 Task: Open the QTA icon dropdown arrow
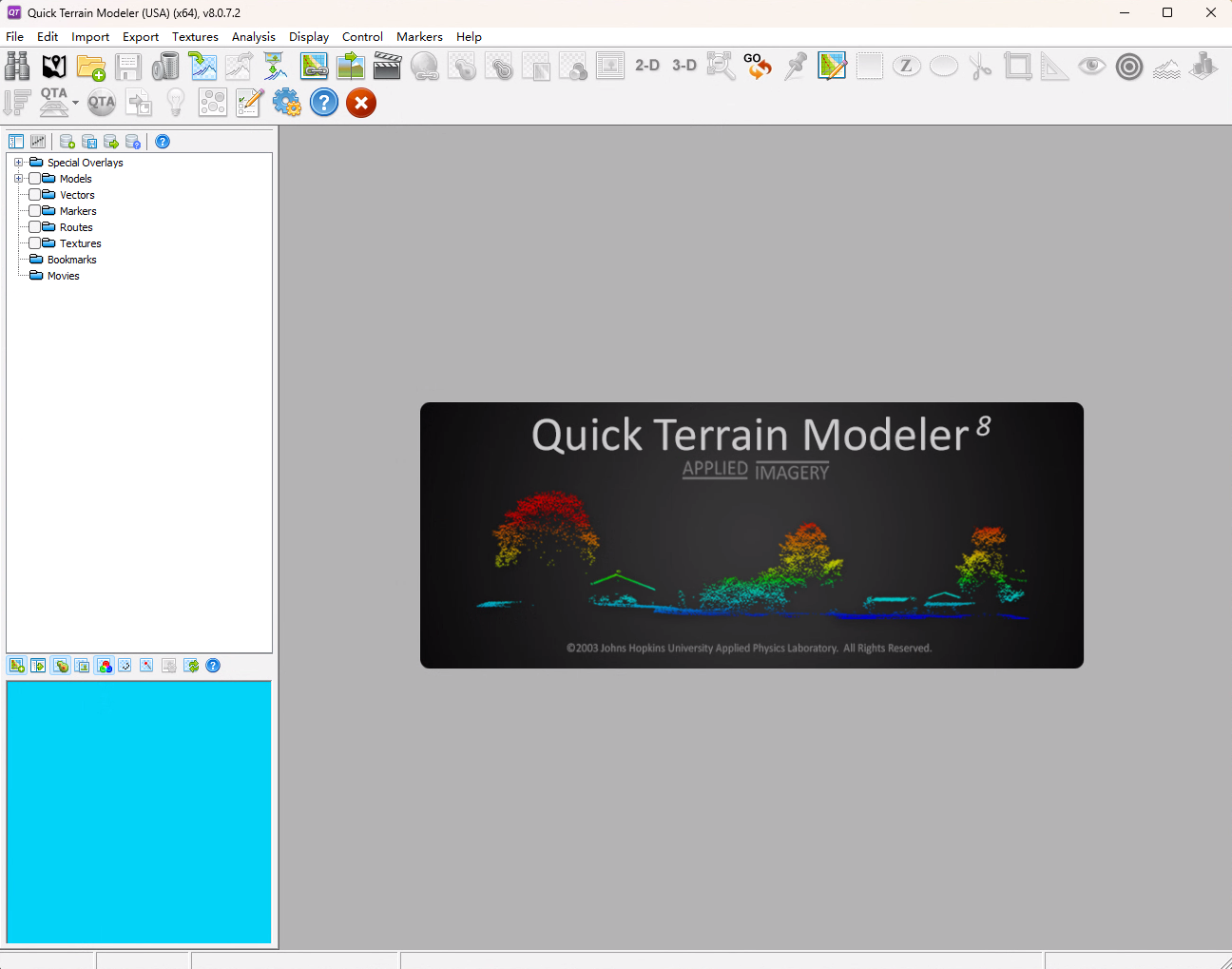click(x=75, y=103)
